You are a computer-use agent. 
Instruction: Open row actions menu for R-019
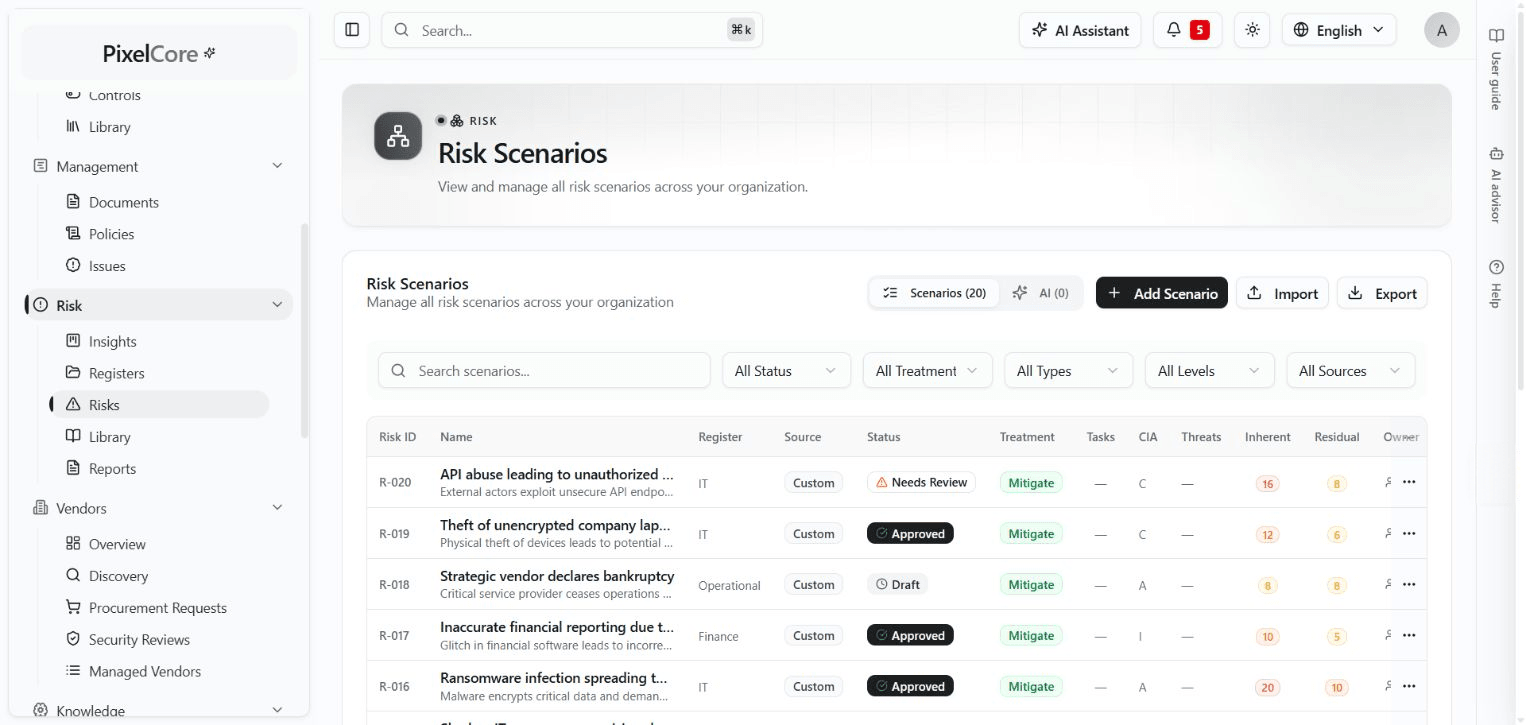pyautogui.click(x=1409, y=533)
